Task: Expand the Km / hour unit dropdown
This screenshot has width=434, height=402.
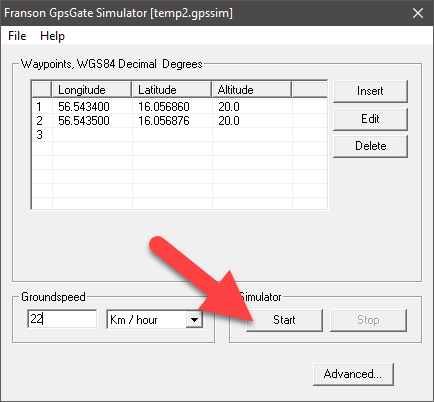Action: click(155, 320)
